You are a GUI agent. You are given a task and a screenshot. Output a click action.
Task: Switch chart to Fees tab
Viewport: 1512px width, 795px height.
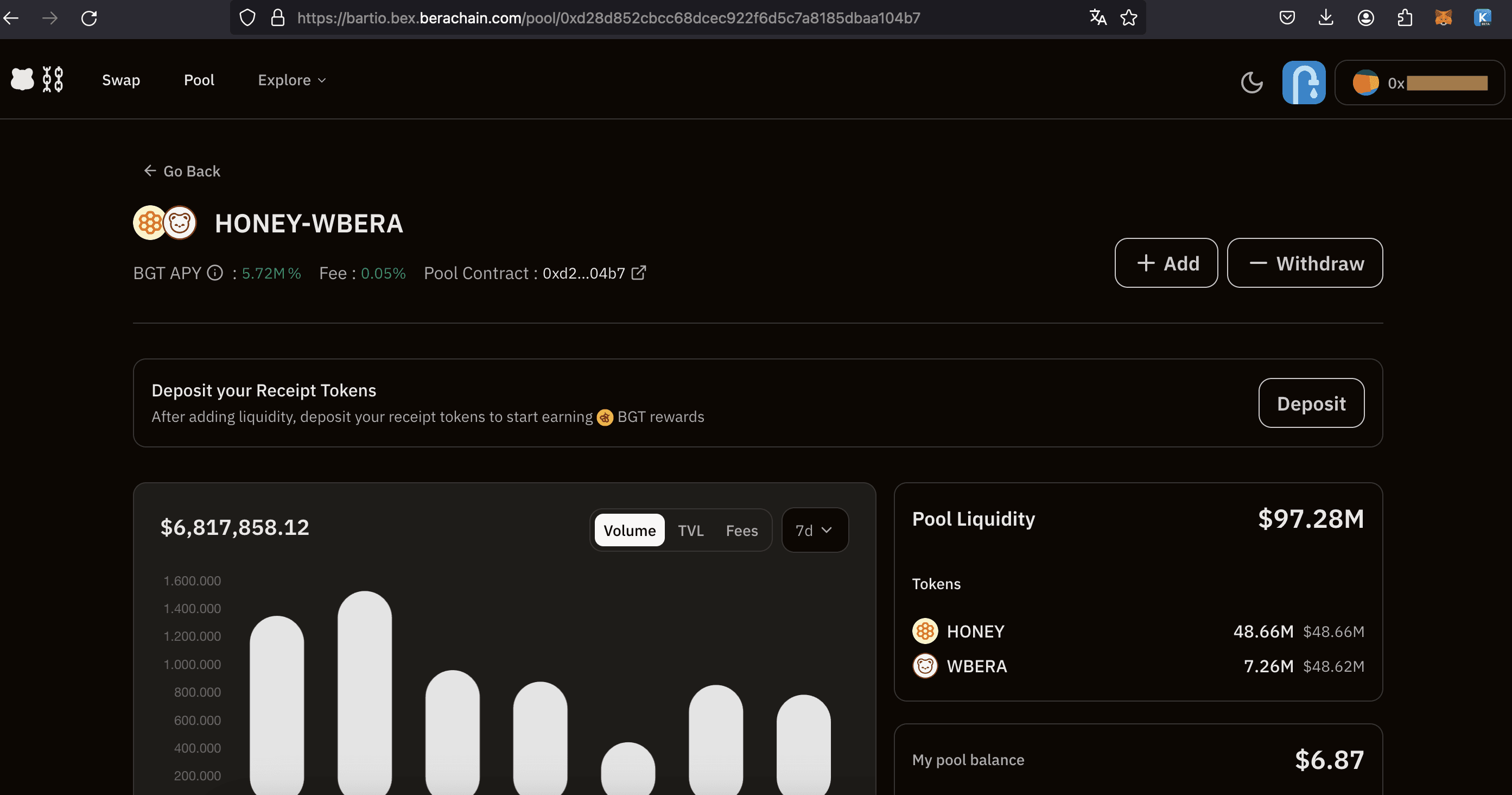741,530
